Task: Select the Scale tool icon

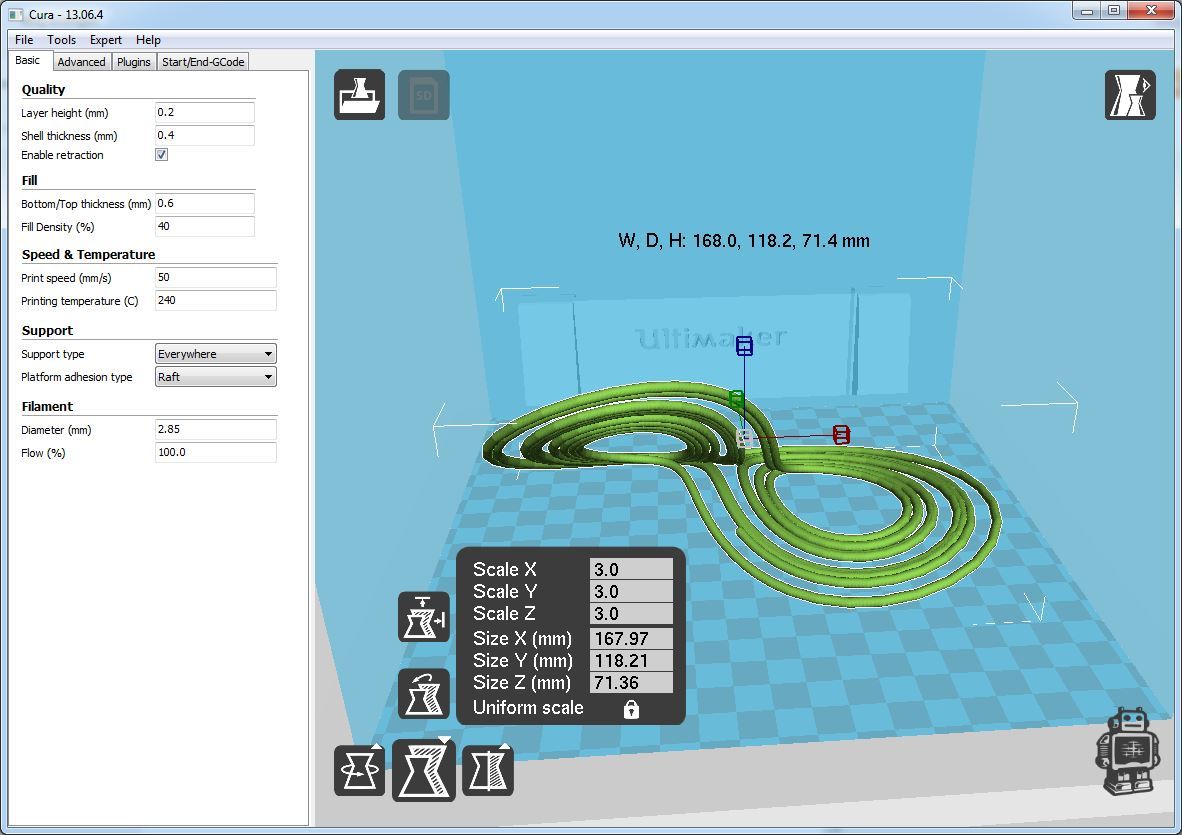Action: pos(424,770)
